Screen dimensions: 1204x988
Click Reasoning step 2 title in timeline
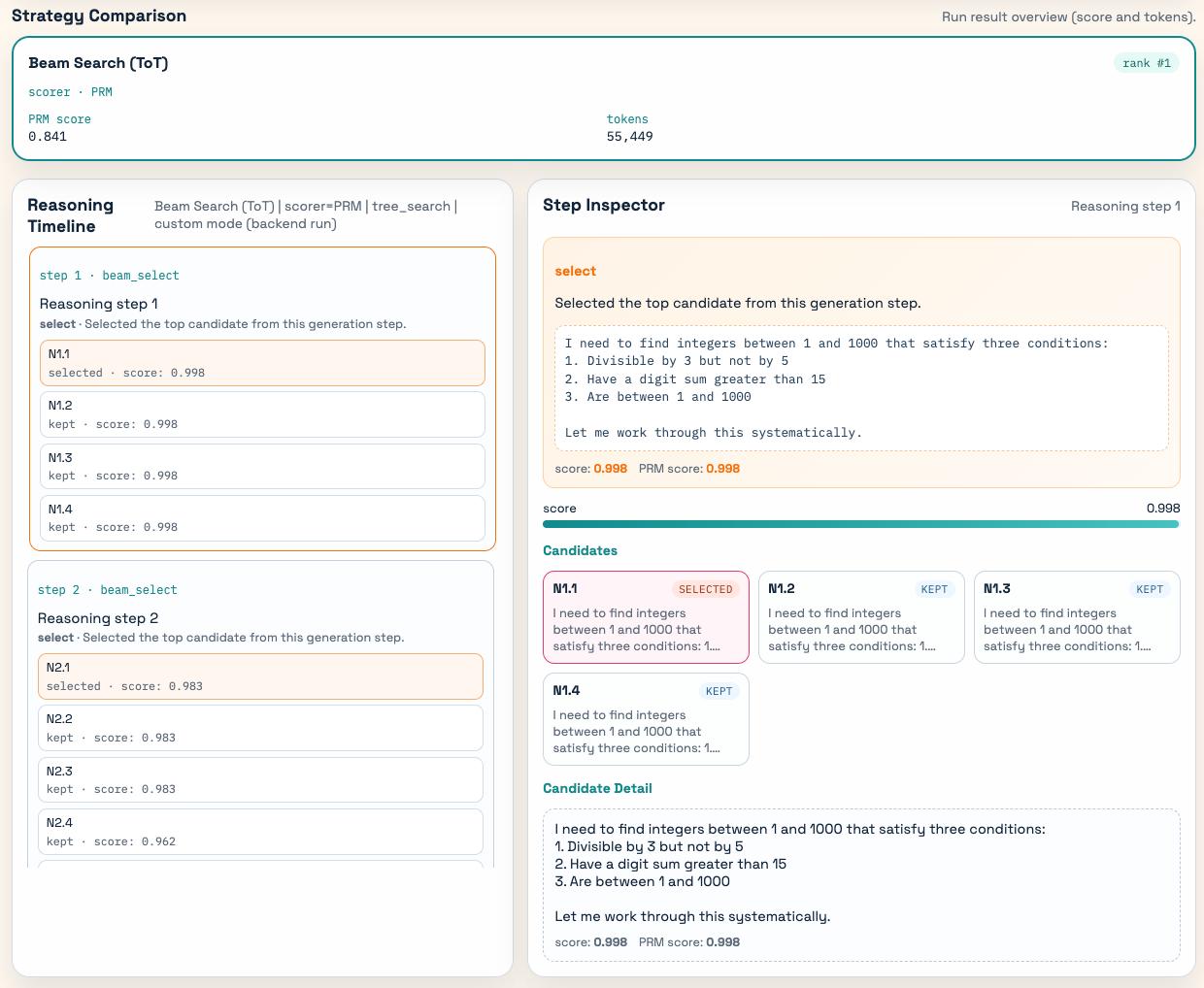tap(98, 618)
